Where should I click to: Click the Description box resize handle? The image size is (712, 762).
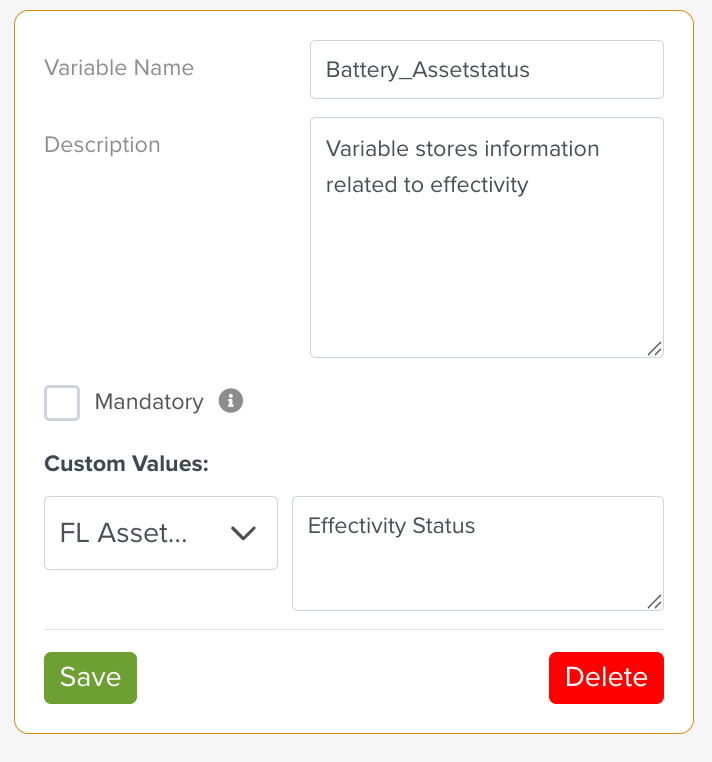[x=654, y=348]
